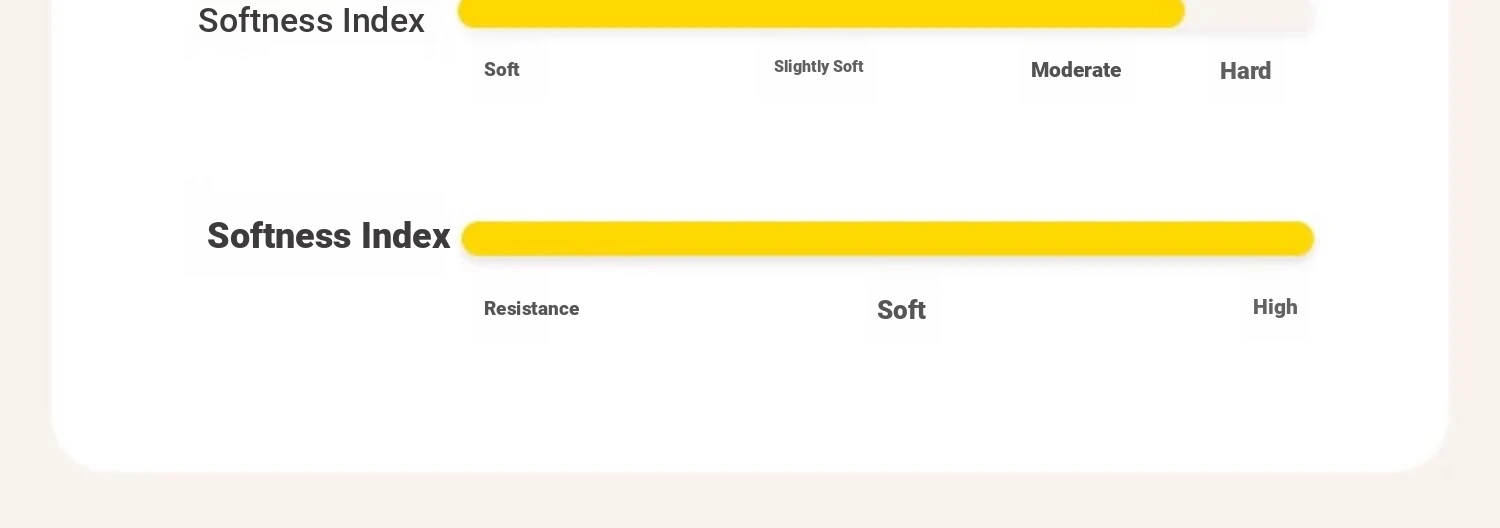Set the slider above the "Resistance" label

[531, 238]
